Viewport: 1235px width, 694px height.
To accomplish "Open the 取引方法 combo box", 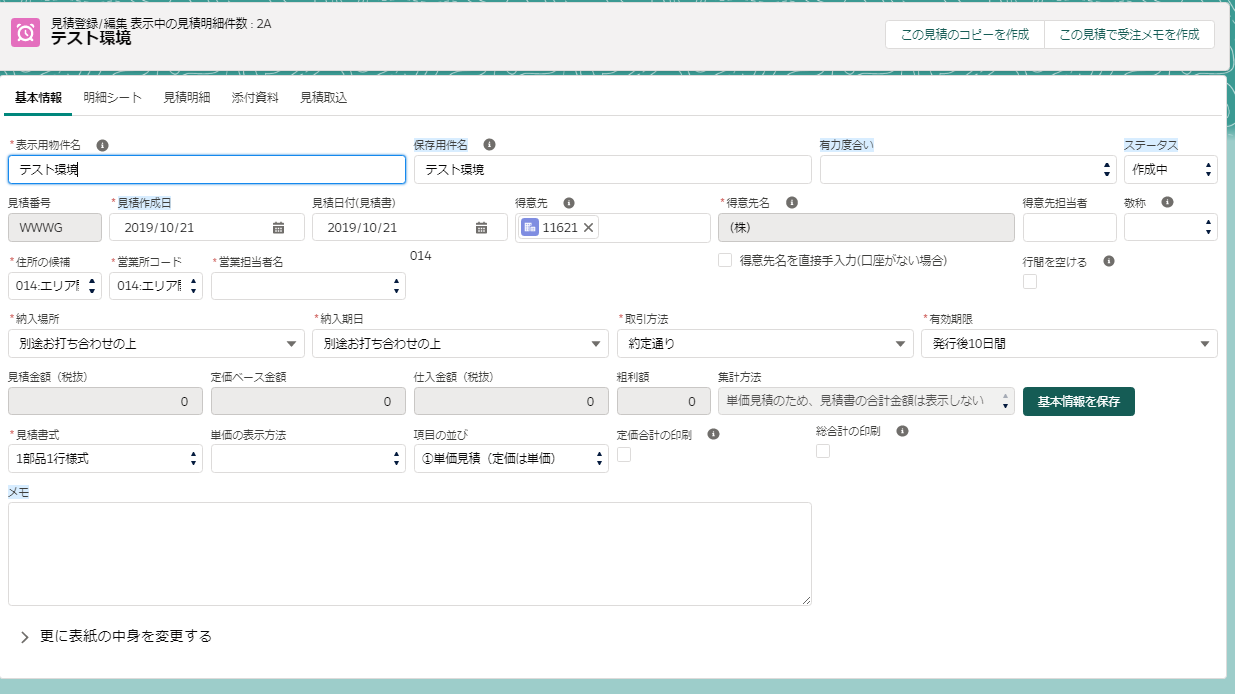I will pos(765,344).
